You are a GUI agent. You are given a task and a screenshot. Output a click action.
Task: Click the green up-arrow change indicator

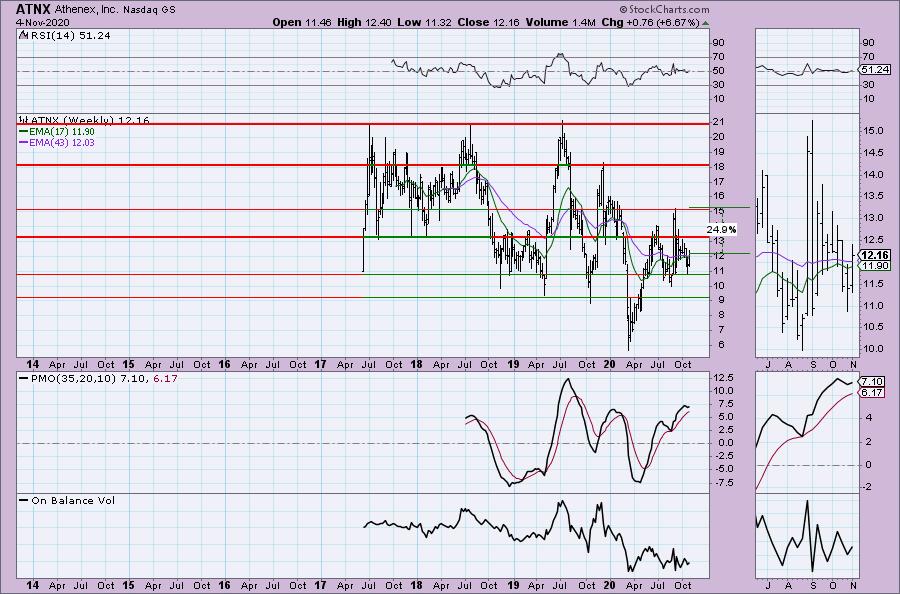point(705,24)
